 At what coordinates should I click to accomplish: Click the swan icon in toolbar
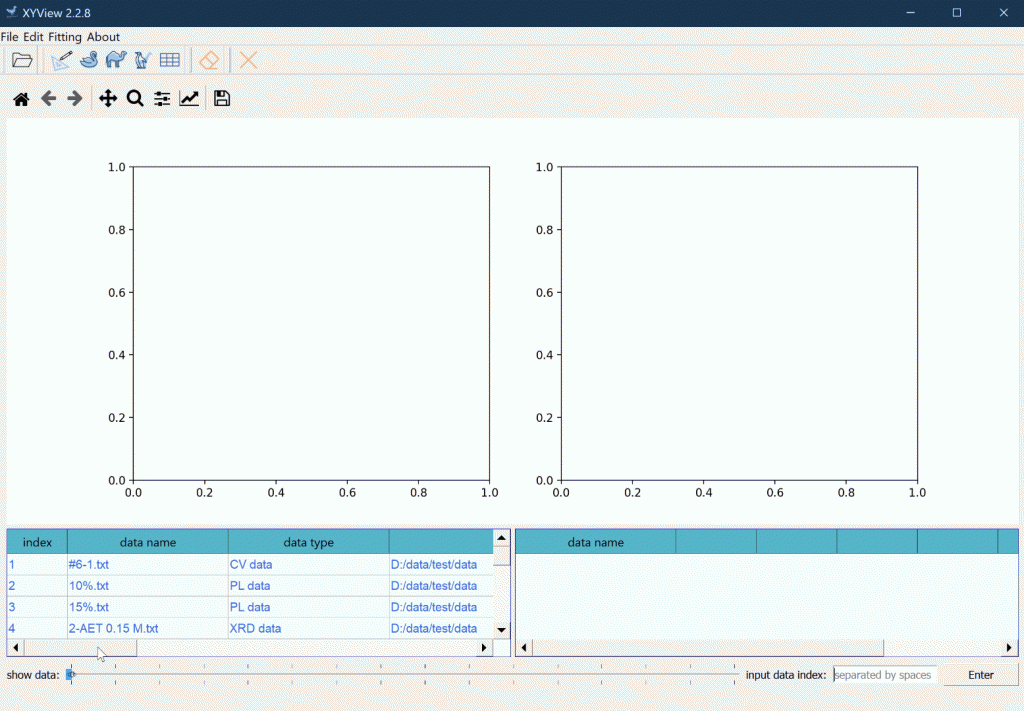pos(89,60)
